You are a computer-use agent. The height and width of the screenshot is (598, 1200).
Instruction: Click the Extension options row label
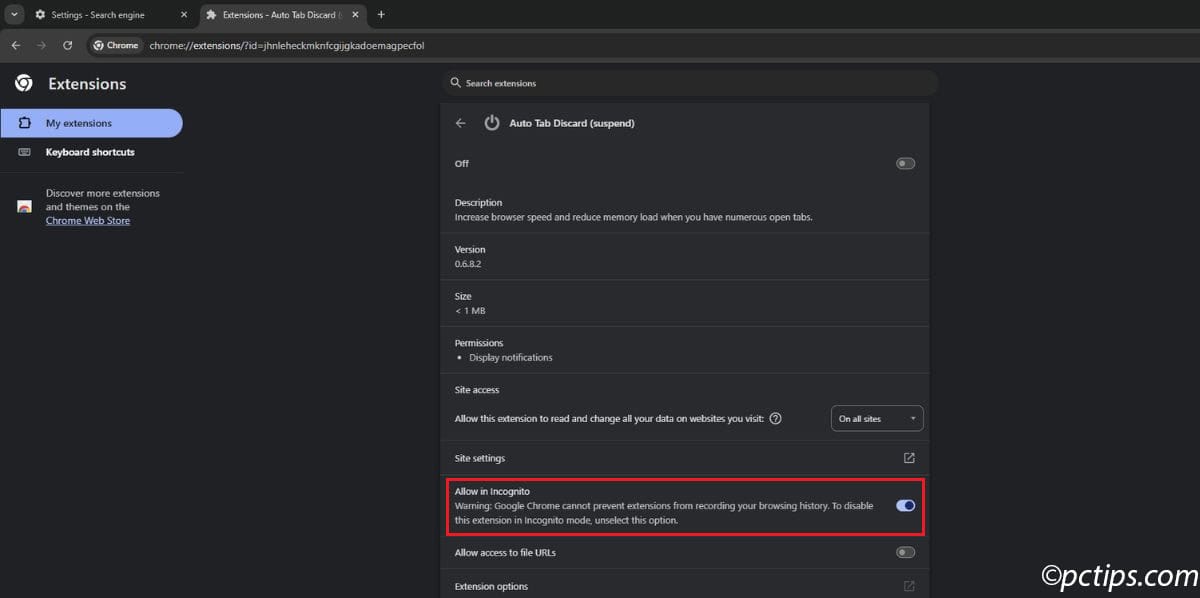[491, 586]
